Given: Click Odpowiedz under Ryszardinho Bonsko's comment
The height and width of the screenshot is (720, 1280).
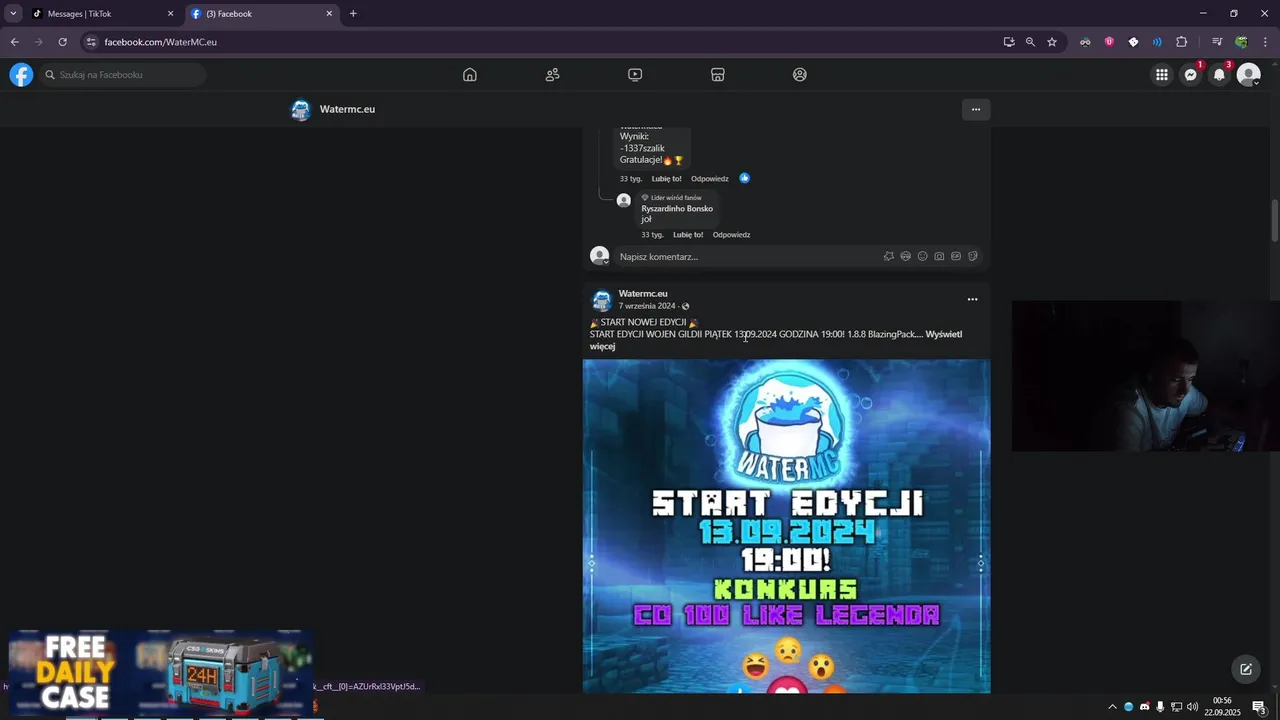Looking at the screenshot, I should (x=731, y=235).
